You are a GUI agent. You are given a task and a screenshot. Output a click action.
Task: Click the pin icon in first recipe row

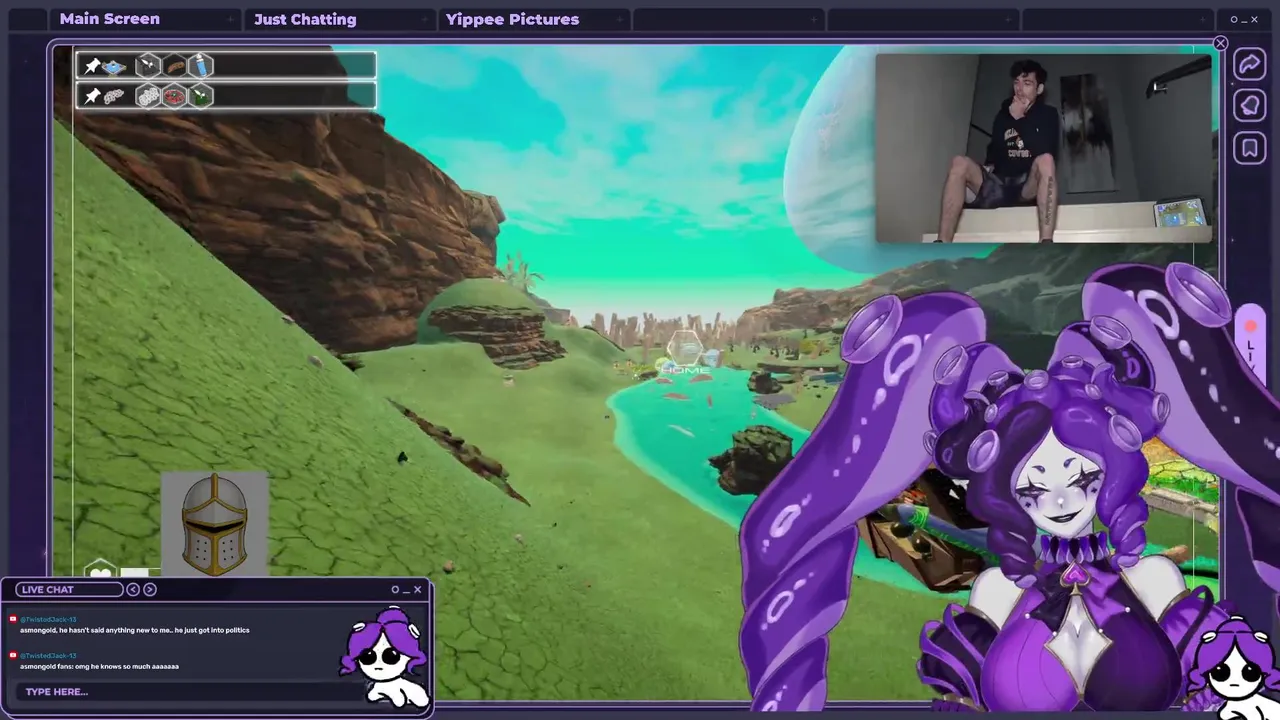[x=92, y=66]
